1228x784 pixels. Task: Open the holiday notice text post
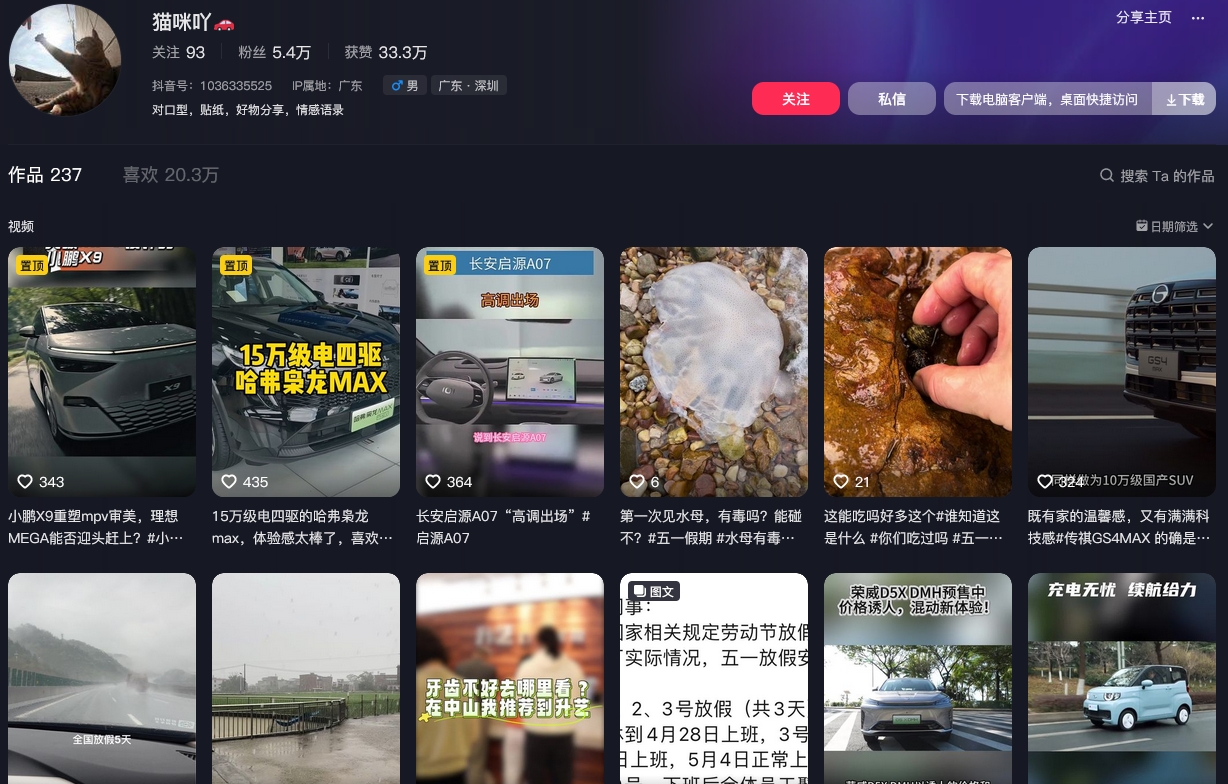coord(714,678)
